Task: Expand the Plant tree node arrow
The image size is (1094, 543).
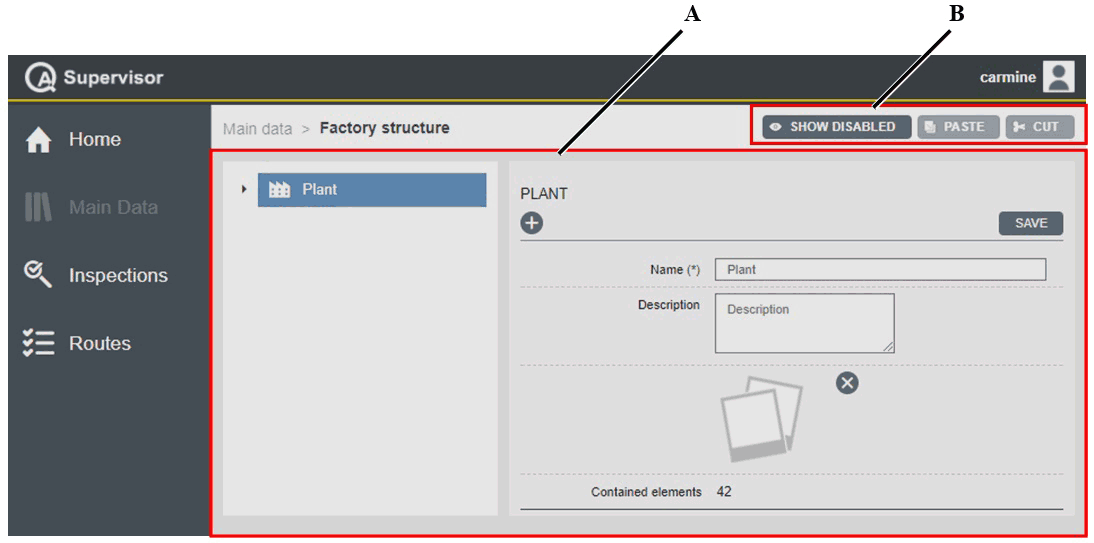Action: 244,189
